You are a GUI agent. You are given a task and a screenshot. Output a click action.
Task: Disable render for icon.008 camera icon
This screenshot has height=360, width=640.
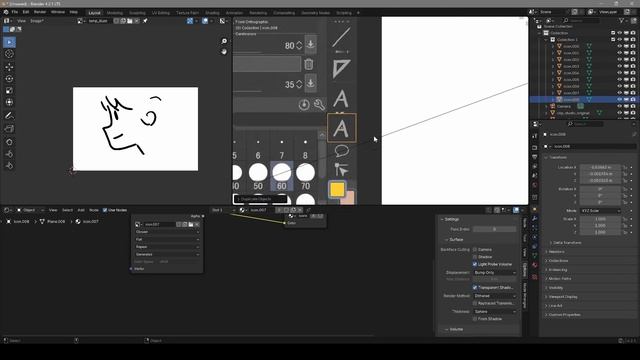[x=633, y=100]
